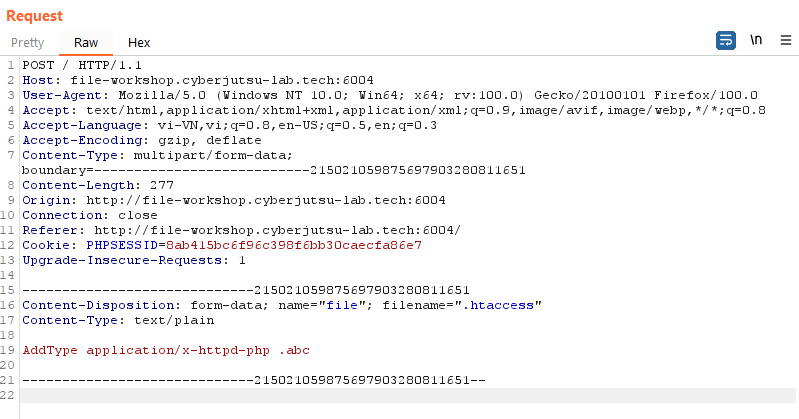The width and height of the screenshot is (799, 419).
Task: Click the User-Agent header line
Action: tap(390, 95)
